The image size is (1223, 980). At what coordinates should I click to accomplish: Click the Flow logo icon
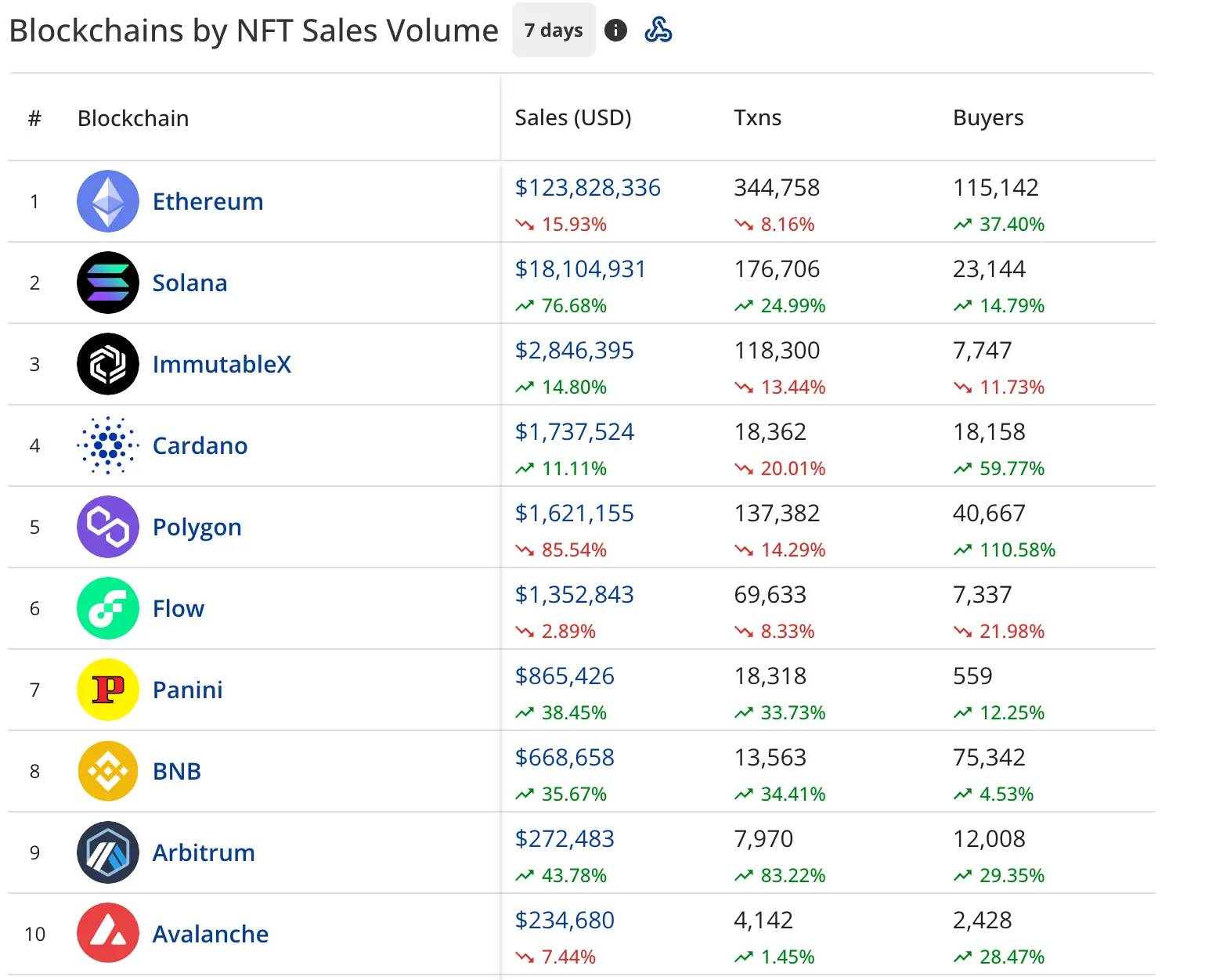click(108, 608)
